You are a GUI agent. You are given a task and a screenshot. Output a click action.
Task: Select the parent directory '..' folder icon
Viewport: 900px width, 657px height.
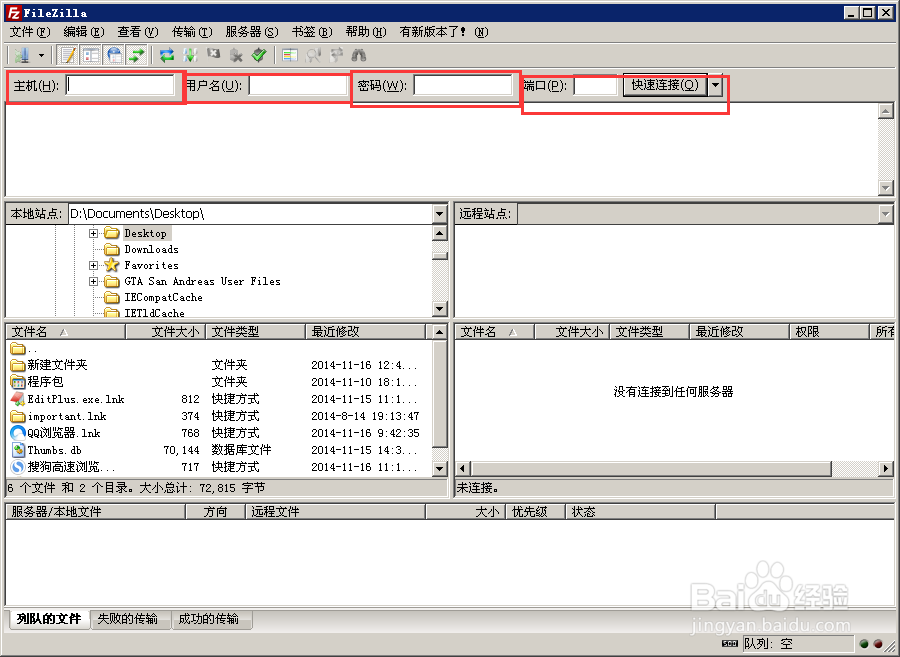(x=18, y=348)
